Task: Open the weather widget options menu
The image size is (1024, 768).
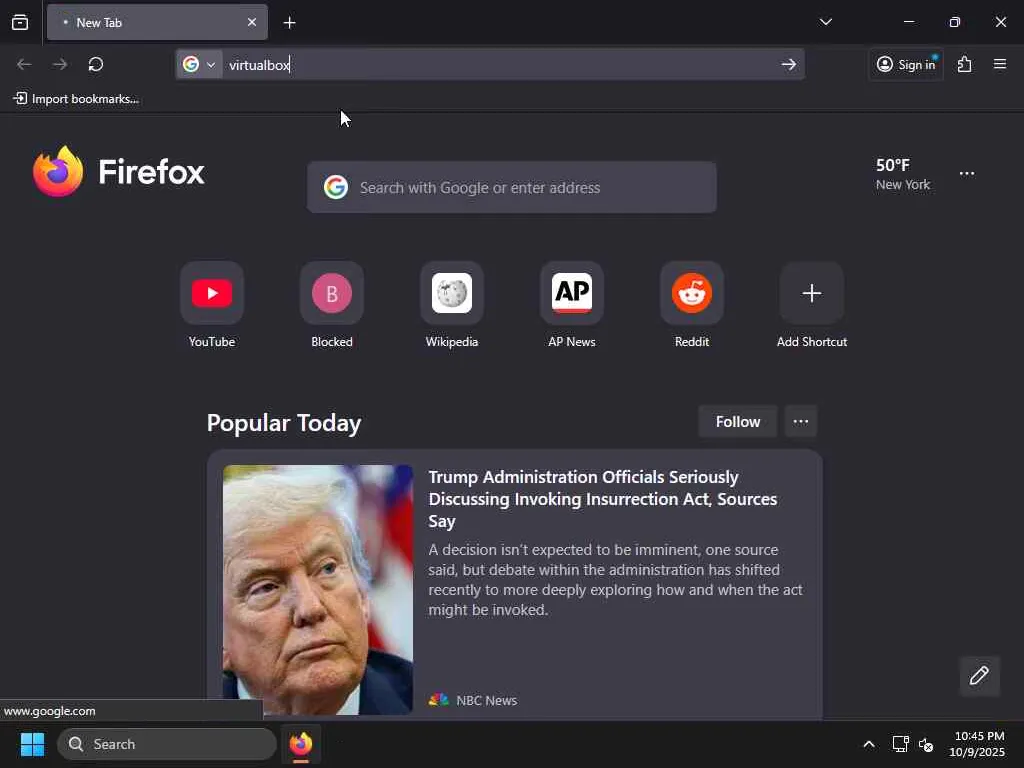Action: 967,174
